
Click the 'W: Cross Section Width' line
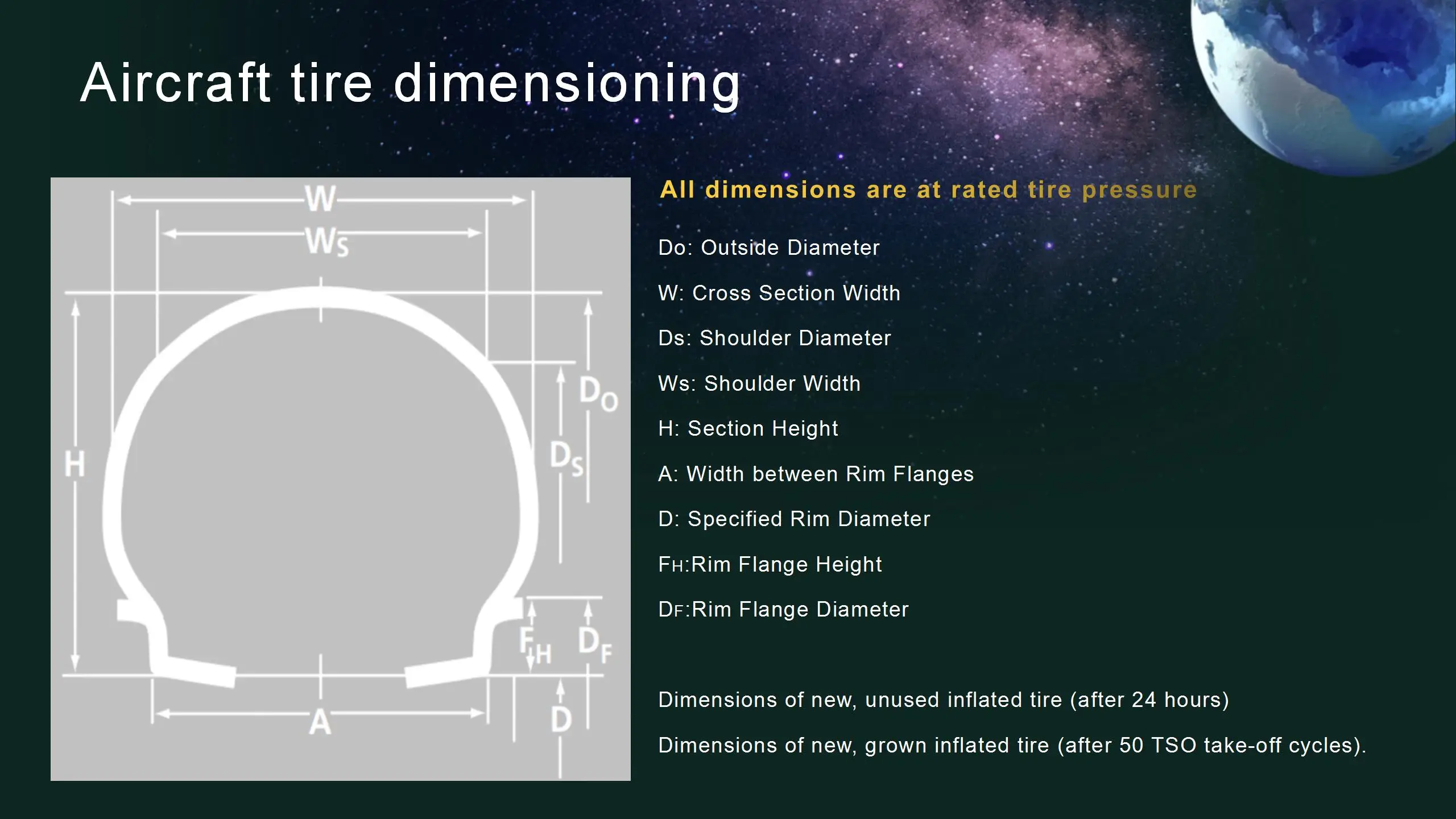coord(779,293)
